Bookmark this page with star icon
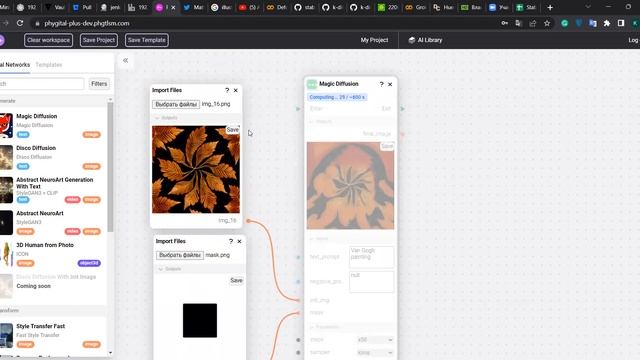Screen dimensions: 640x360 pos(547,23)
